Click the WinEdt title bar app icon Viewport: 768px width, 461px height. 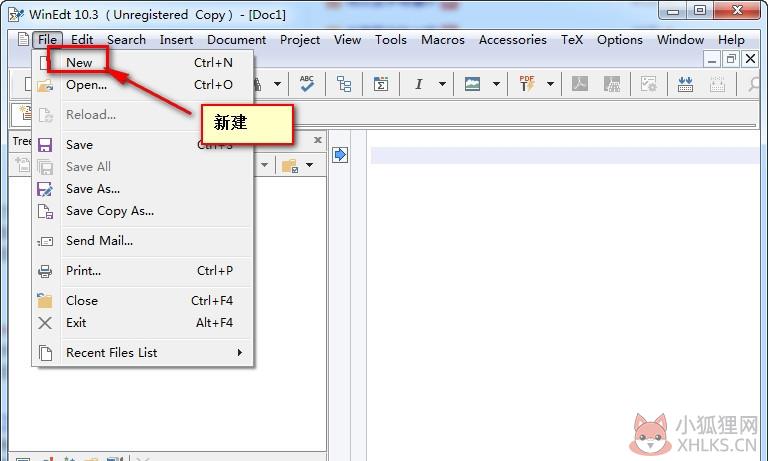point(16,15)
